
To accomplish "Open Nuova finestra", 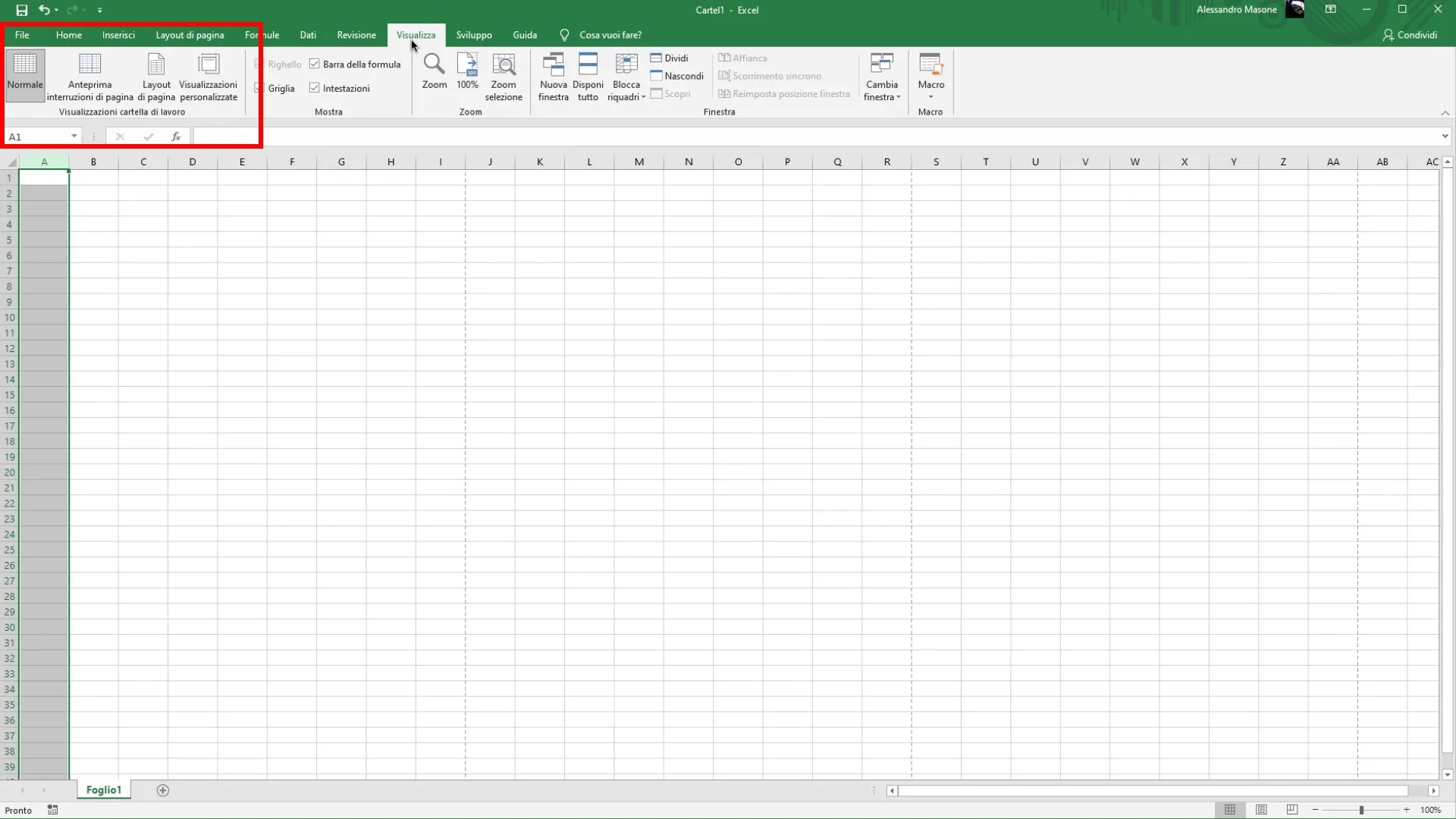I will click(x=553, y=65).
